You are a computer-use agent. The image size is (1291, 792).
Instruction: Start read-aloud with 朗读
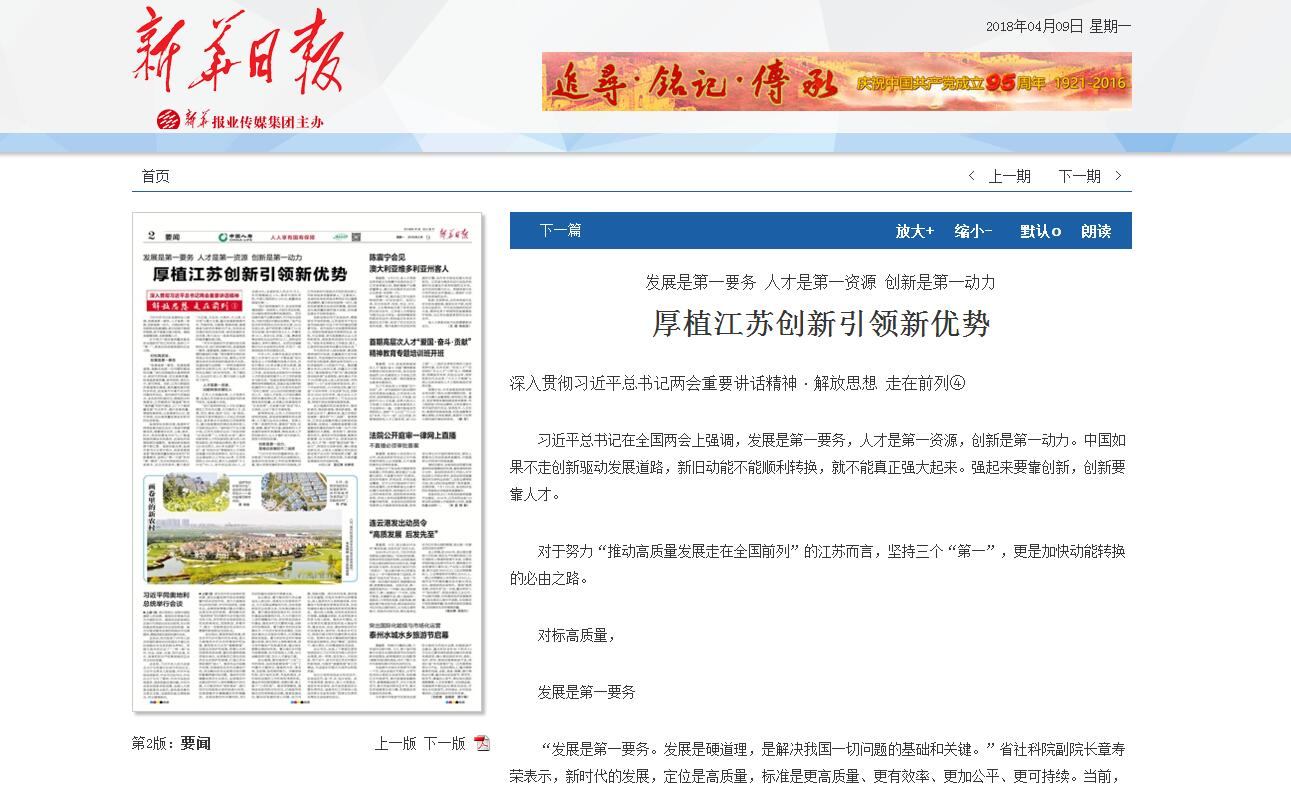1096,231
